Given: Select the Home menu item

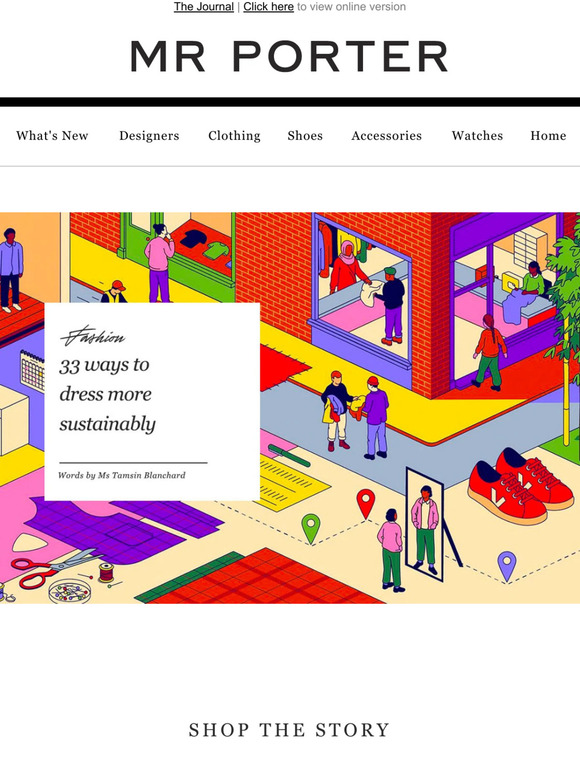Looking at the screenshot, I should 548,136.
